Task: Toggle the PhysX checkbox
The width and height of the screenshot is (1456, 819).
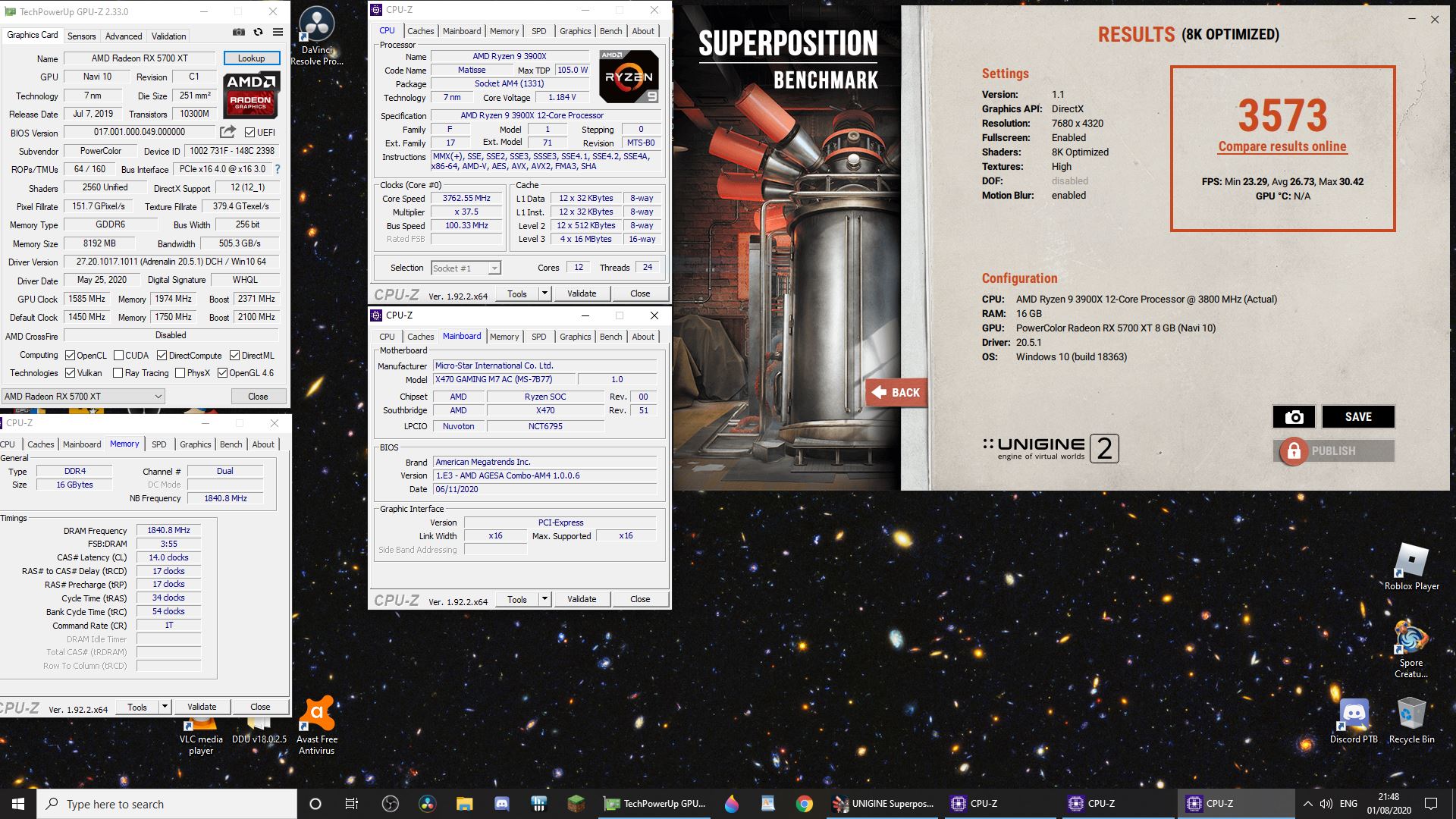Action: pos(180,373)
